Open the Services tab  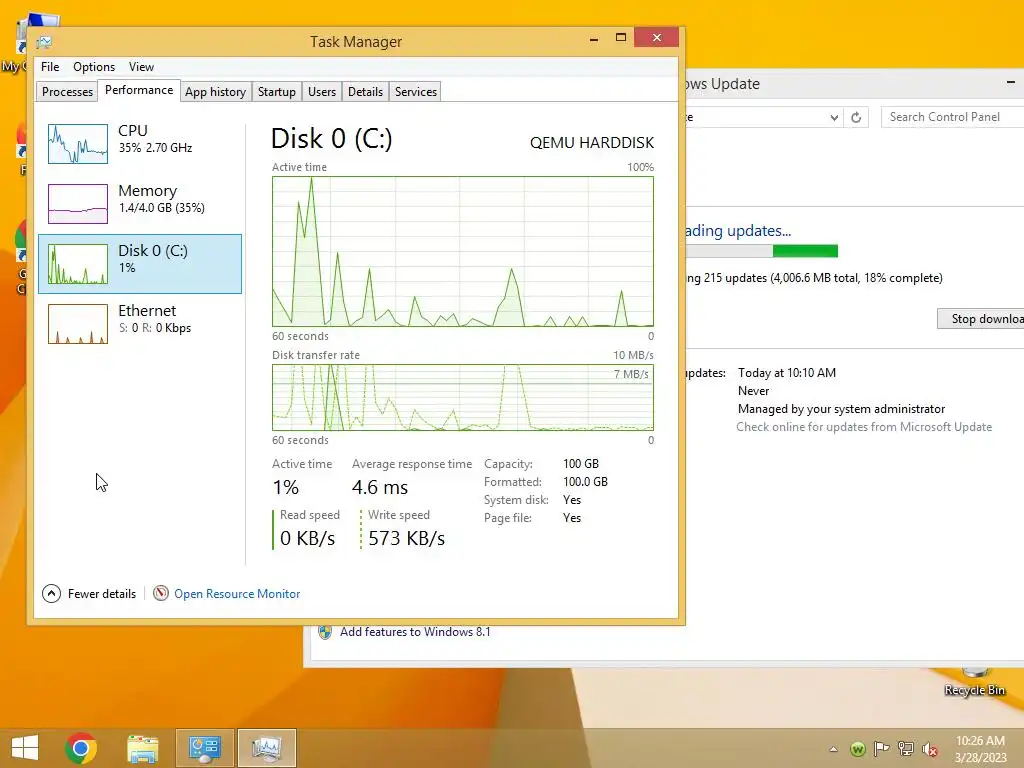point(416,91)
